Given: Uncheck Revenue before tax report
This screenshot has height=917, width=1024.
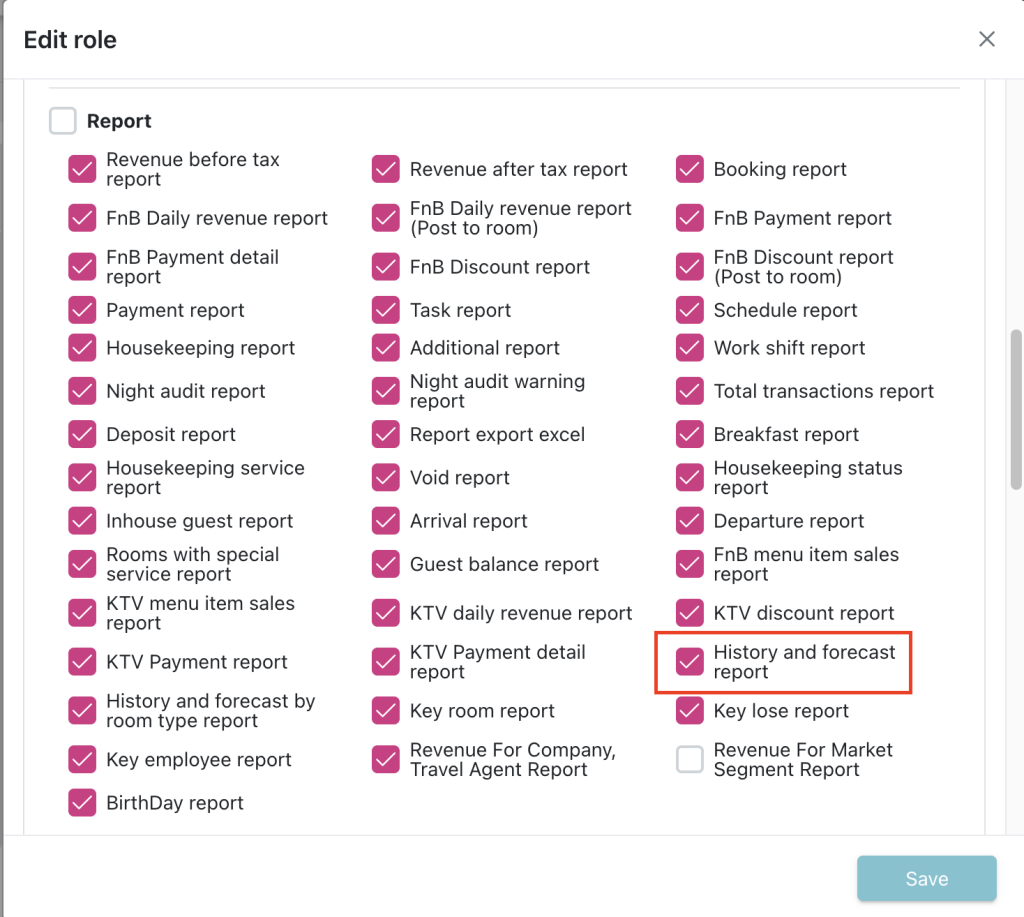Looking at the screenshot, I should [x=82, y=169].
